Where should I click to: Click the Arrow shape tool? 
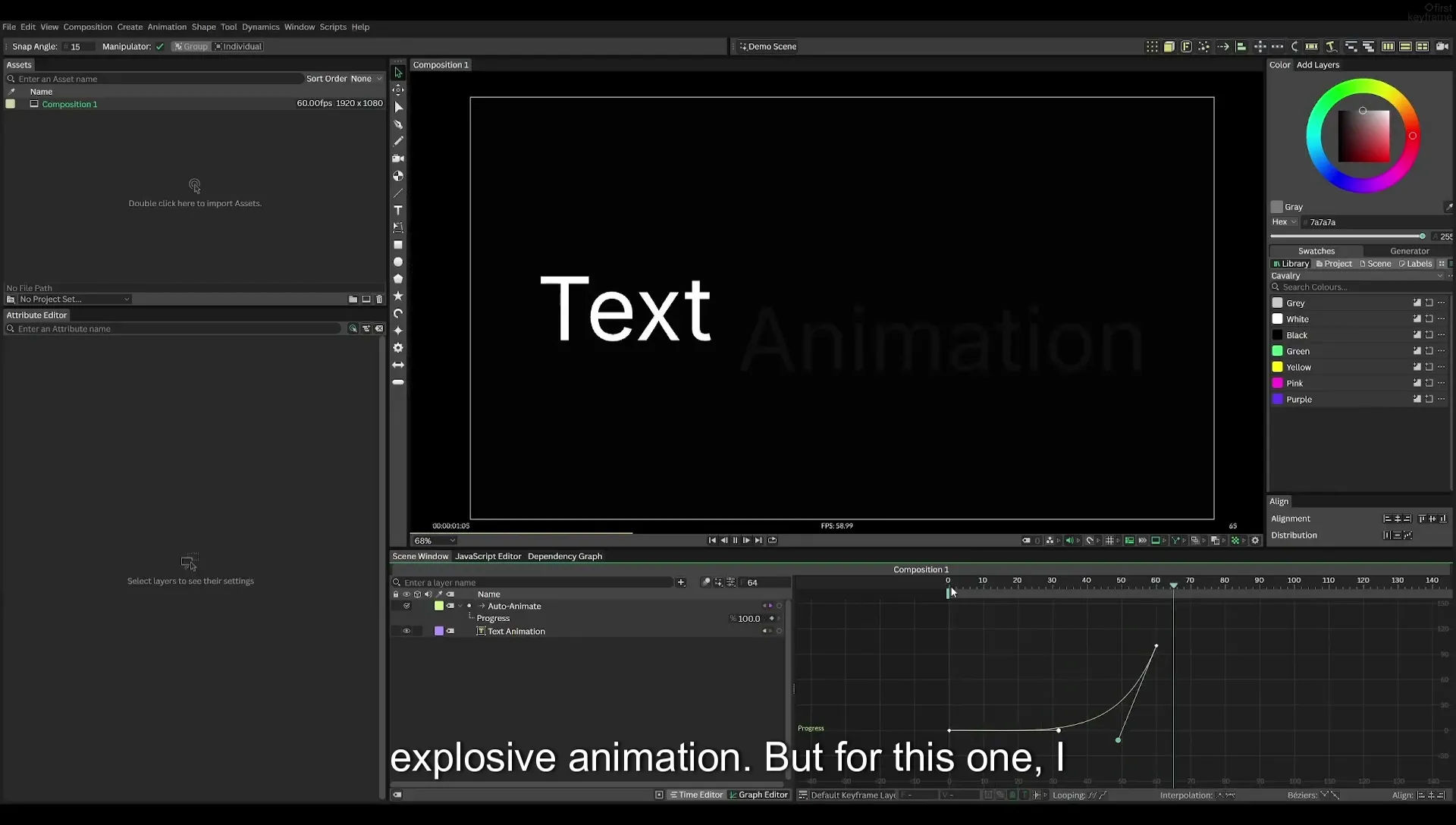398,365
